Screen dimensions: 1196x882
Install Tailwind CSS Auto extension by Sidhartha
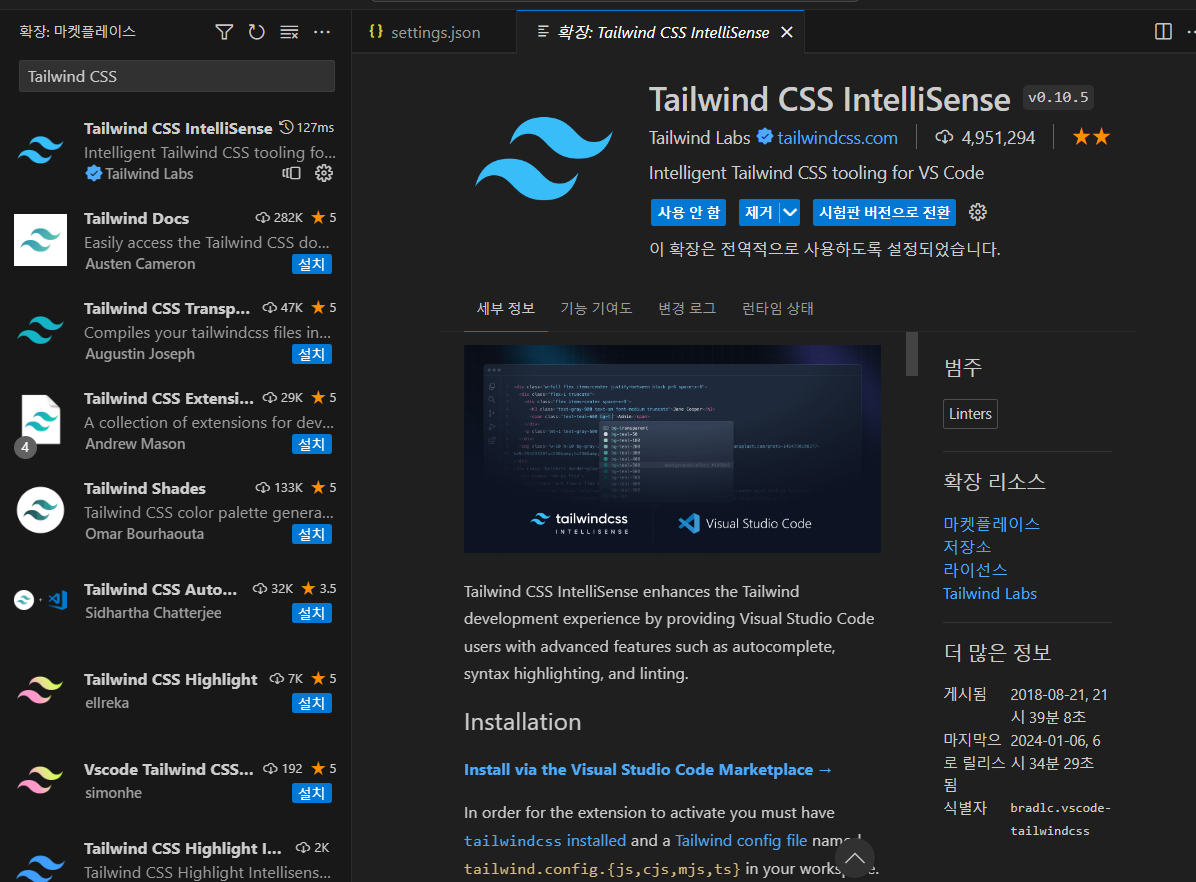click(x=311, y=613)
